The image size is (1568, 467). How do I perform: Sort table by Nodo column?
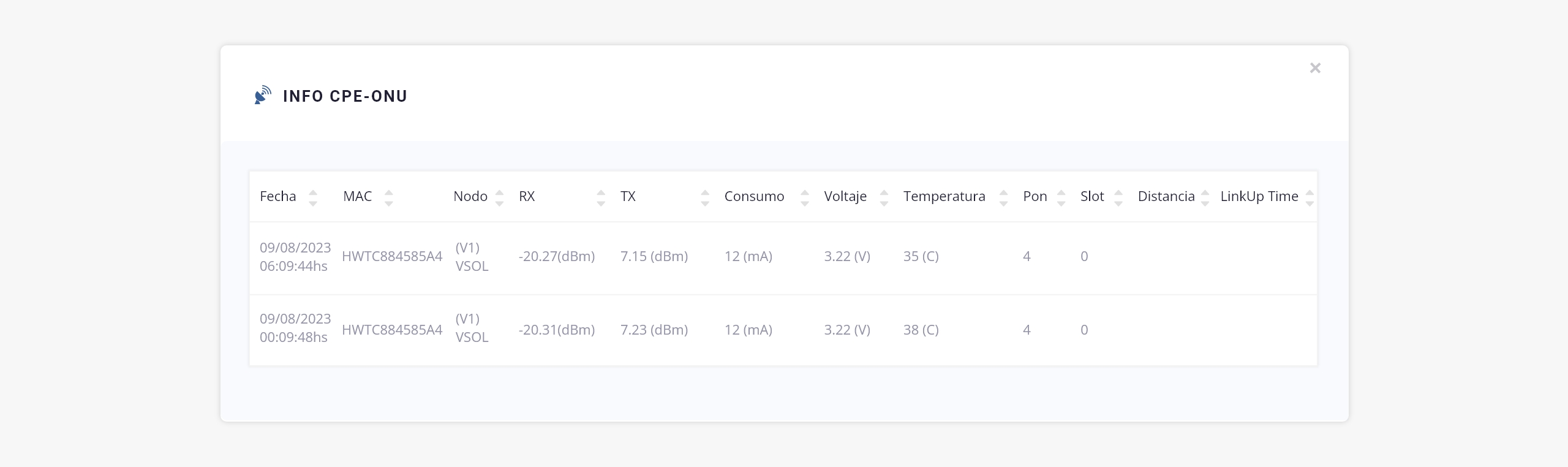pyautogui.click(x=470, y=197)
